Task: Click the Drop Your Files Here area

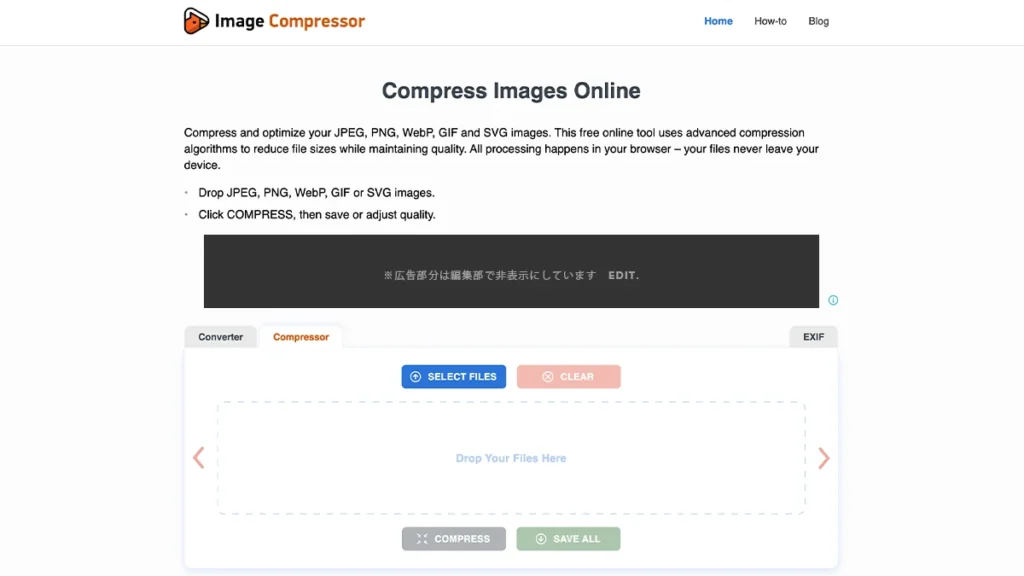Action: tap(511, 458)
